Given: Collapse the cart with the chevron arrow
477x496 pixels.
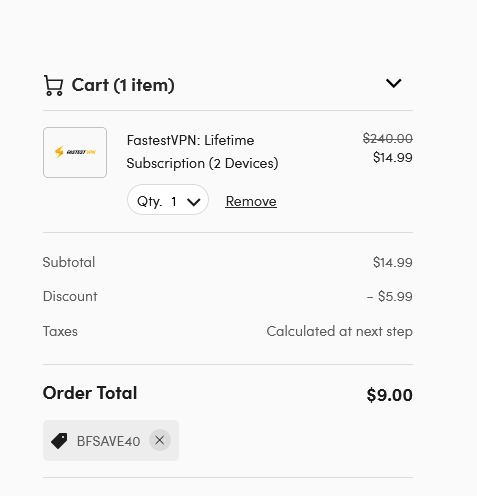Looking at the screenshot, I should click(x=393, y=83).
